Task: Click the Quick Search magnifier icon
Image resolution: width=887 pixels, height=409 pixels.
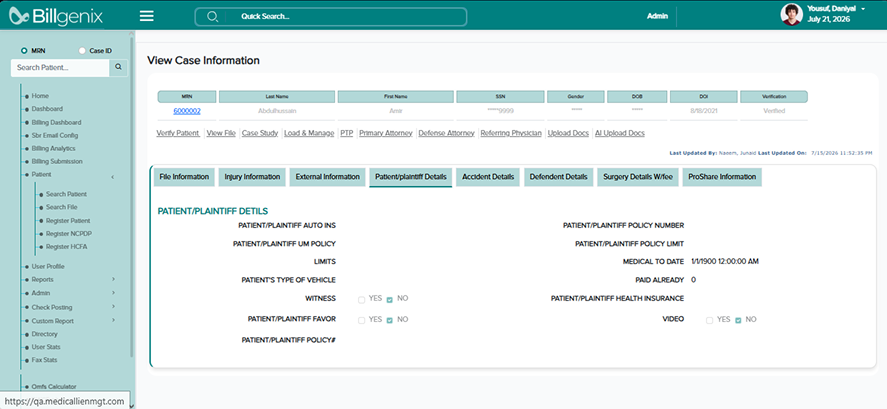Action: coord(212,16)
